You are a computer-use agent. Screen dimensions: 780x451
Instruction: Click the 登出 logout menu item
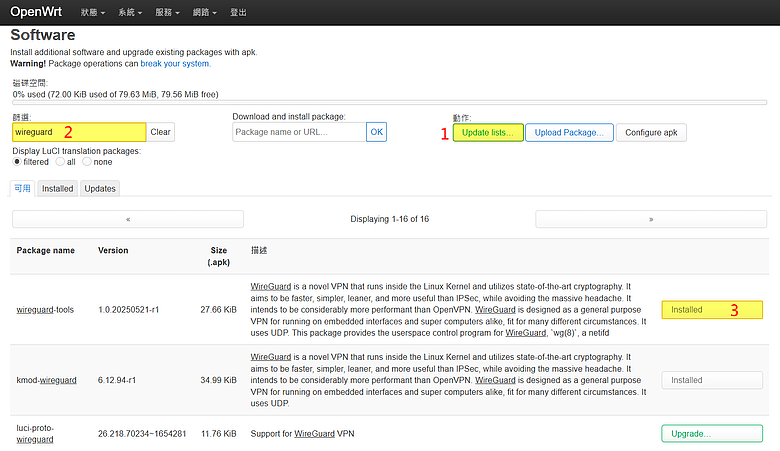(x=238, y=12)
